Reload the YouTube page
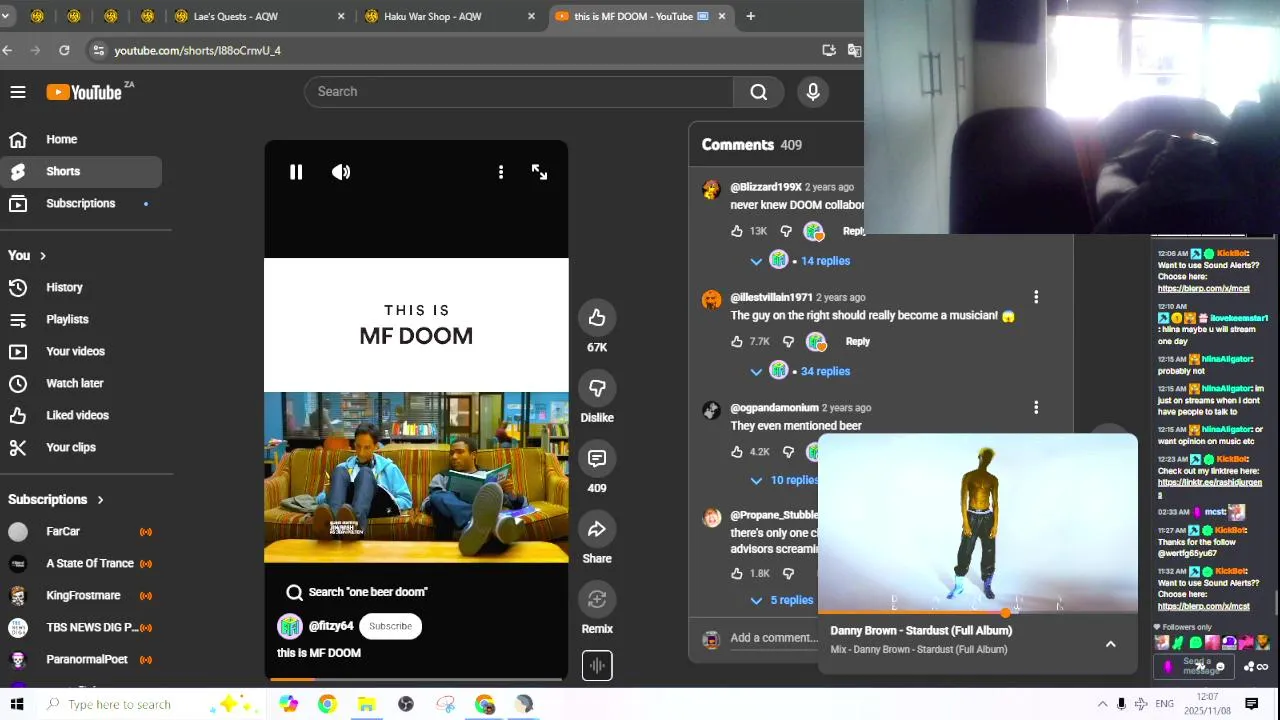This screenshot has height=720, width=1280. pyautogui.click(x=64, y=50)
